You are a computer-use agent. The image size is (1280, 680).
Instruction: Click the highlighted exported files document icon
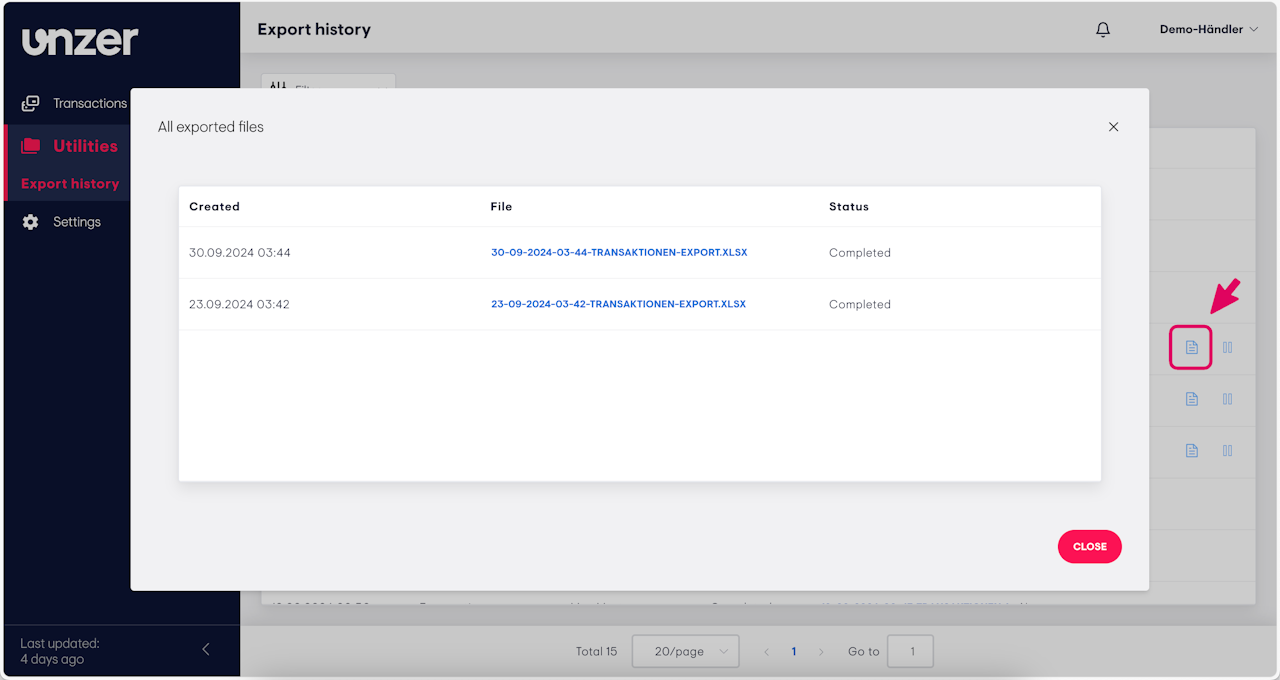point(1191,348)
